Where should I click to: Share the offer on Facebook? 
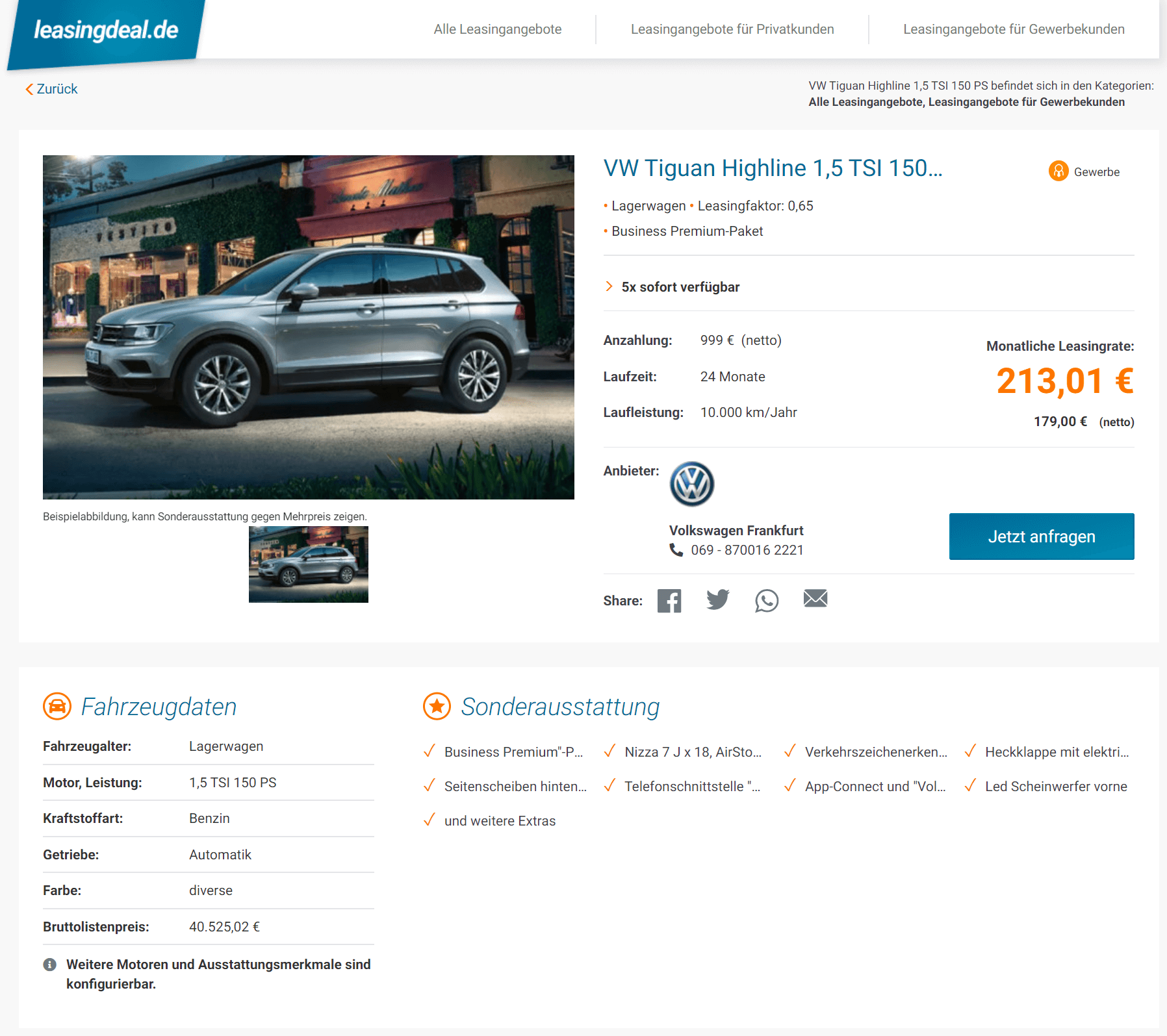[x=669, y=601]
